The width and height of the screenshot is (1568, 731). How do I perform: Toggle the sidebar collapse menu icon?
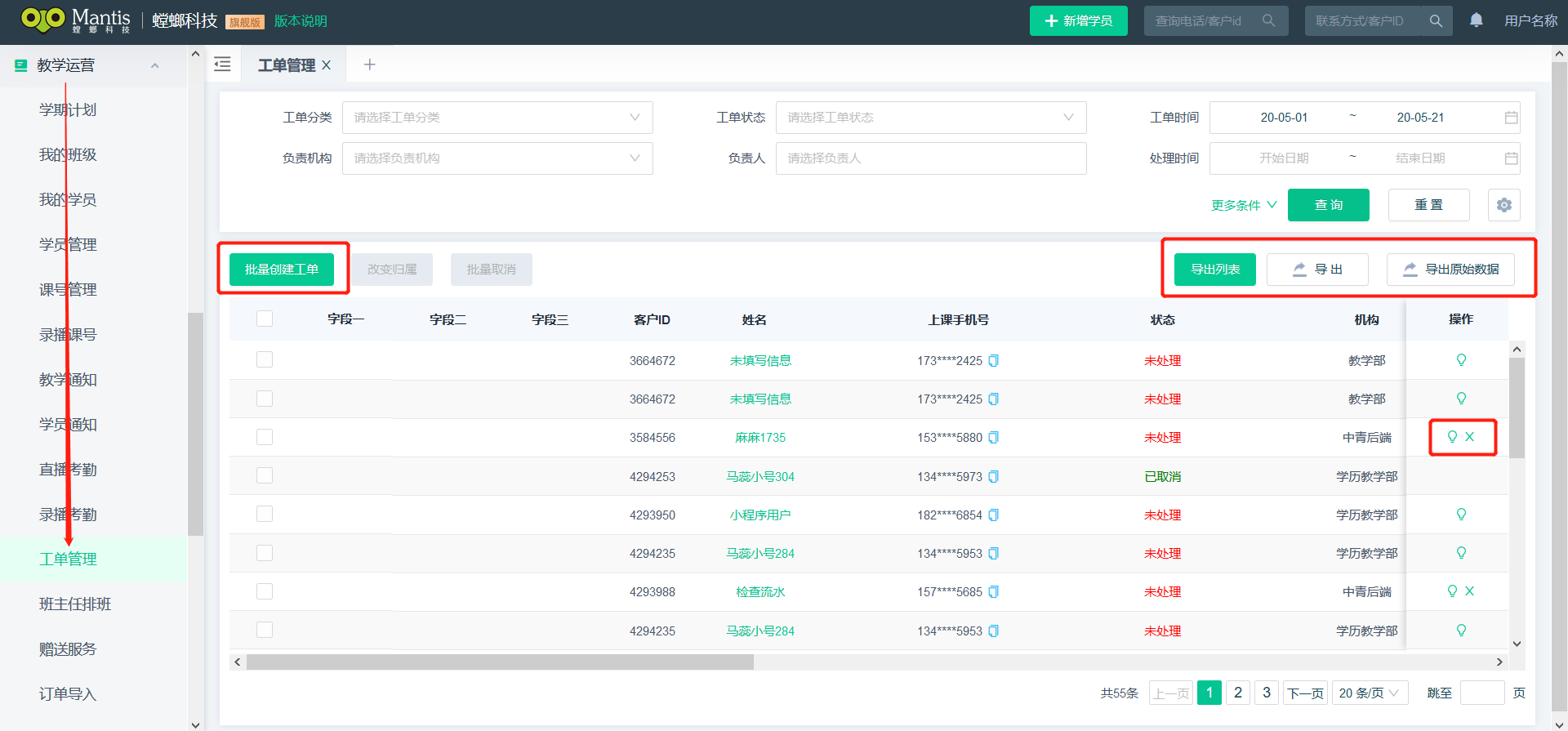pos(222,65)
